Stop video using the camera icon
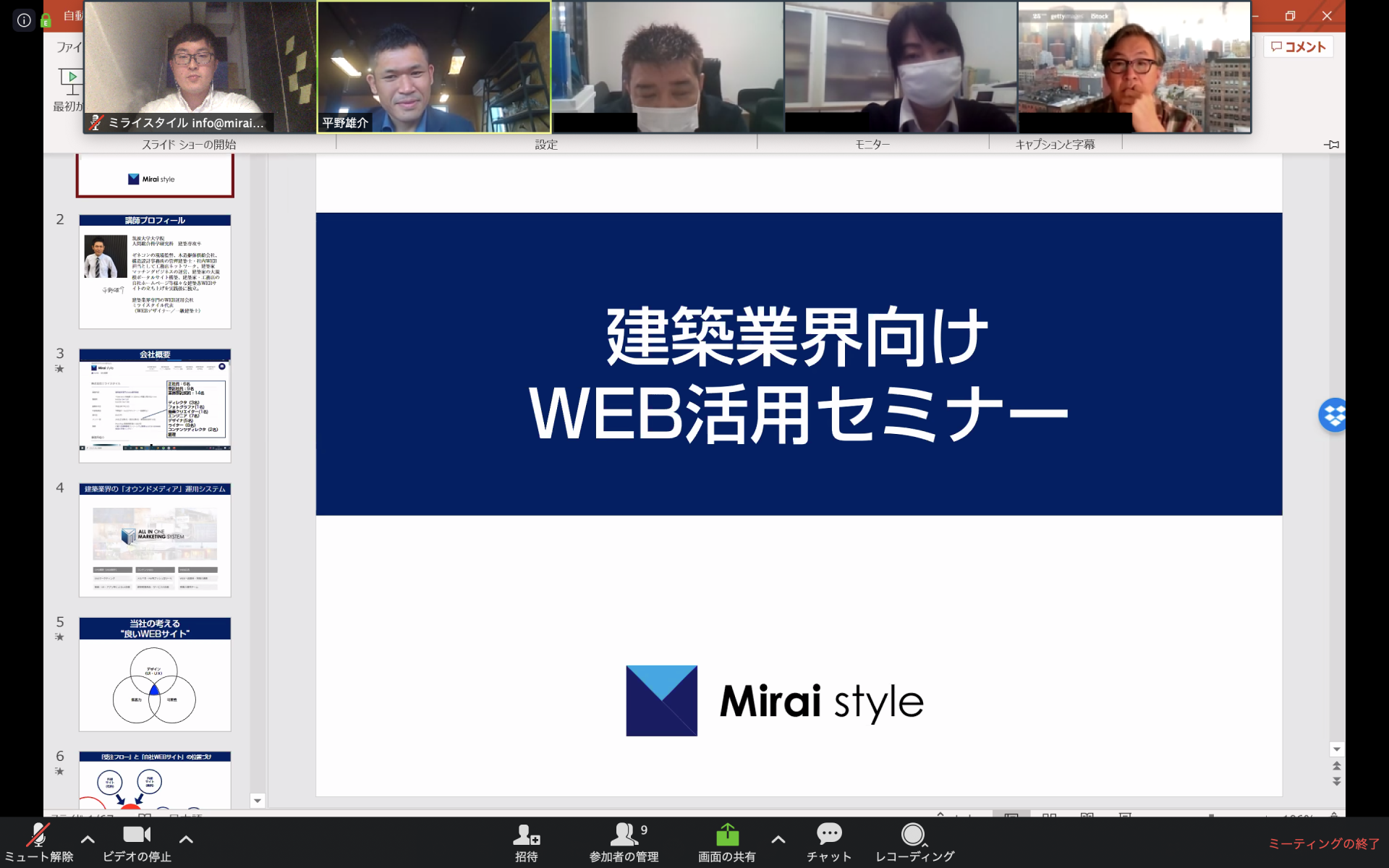This screenshot has width=1389, height=868. tap(136, 834)
